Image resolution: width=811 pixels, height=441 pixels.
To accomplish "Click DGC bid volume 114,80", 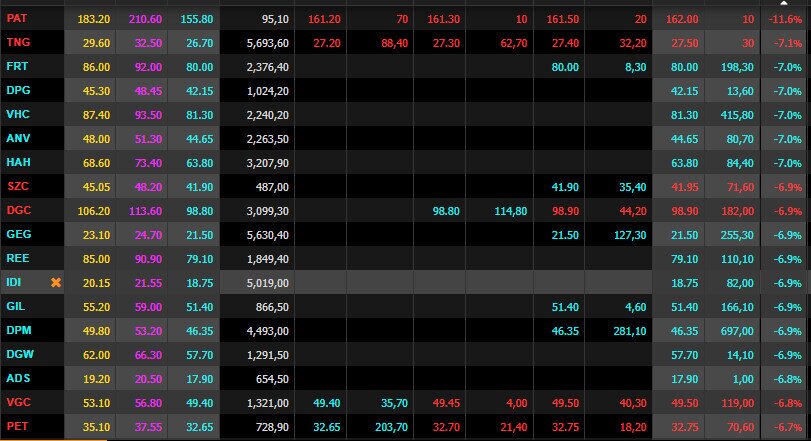I will click(x=510, y=211).
